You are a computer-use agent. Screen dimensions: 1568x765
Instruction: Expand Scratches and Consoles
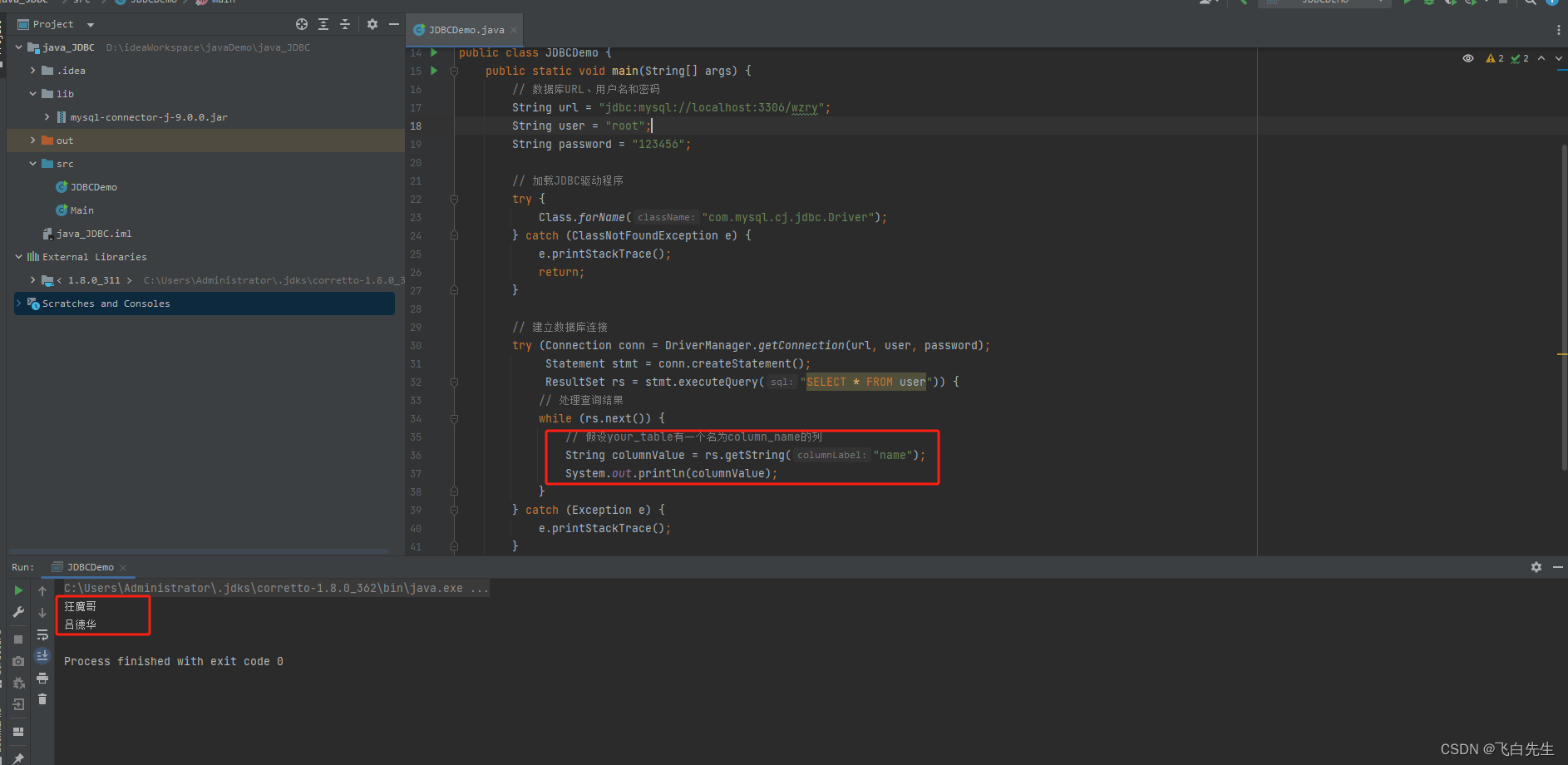(x=18, y=304)
